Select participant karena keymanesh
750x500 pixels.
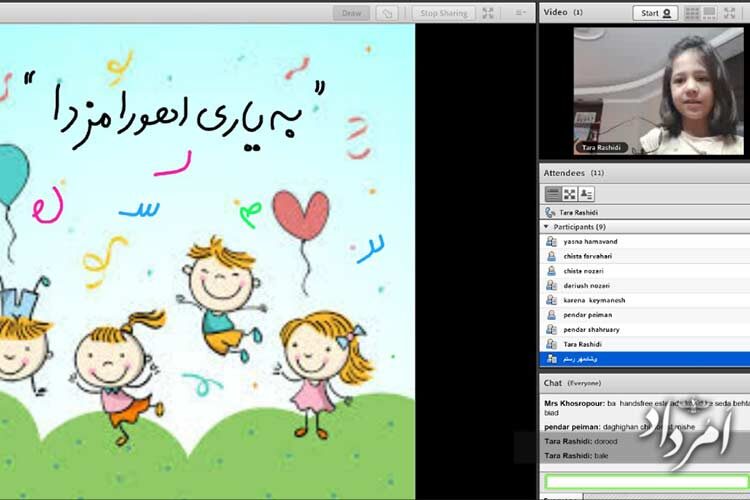point(594,300)
